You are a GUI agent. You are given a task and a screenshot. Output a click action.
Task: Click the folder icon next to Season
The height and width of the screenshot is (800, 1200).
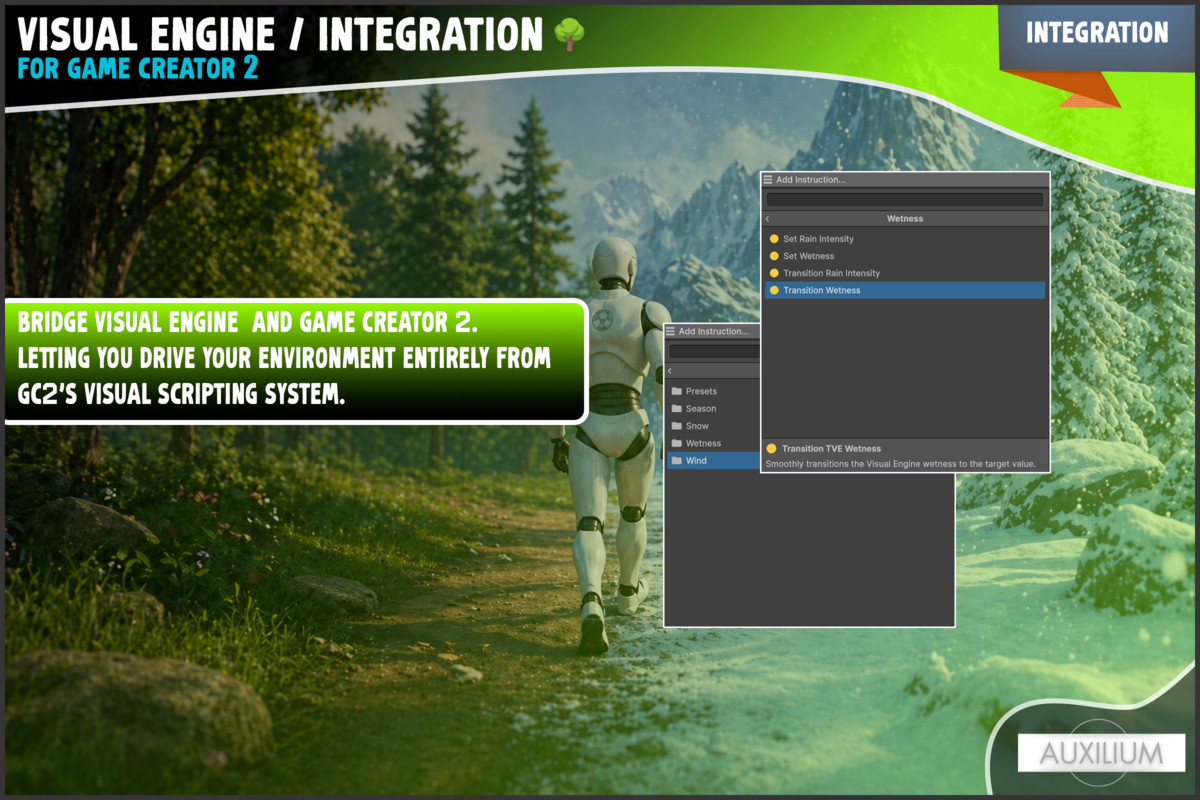677,408
